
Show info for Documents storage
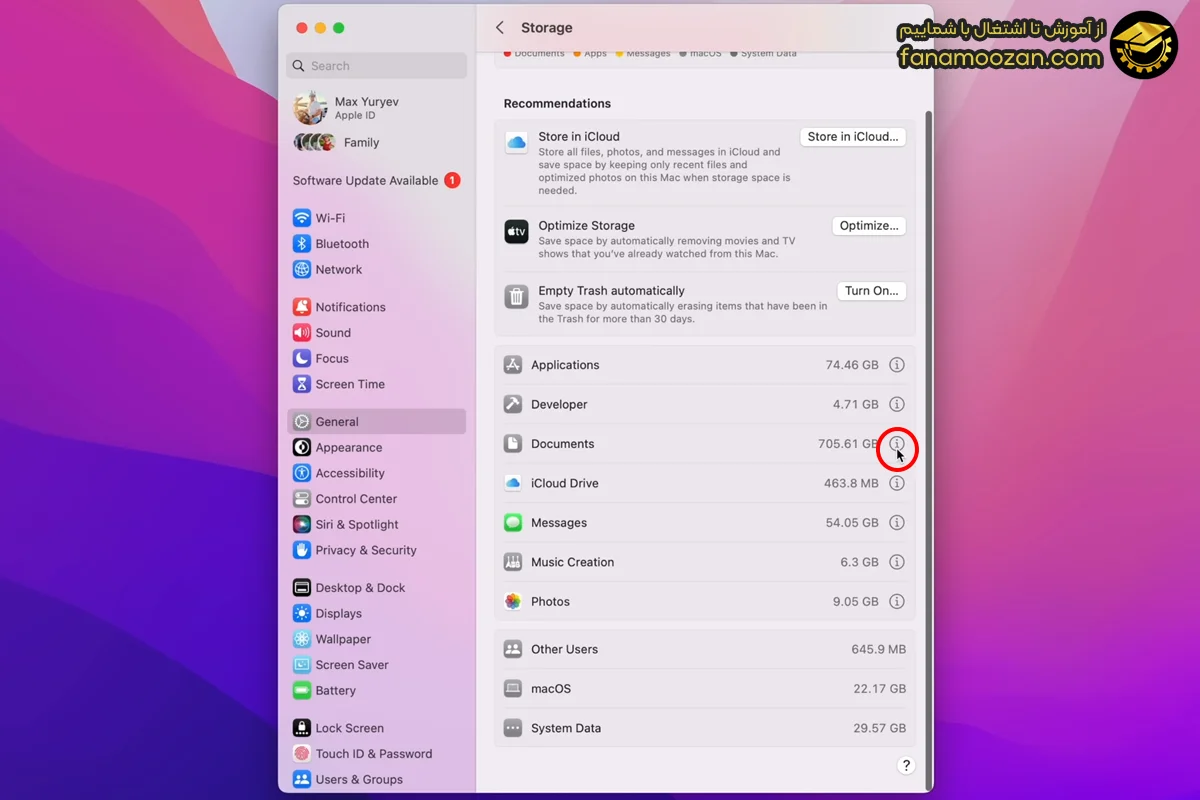[897, 444]
